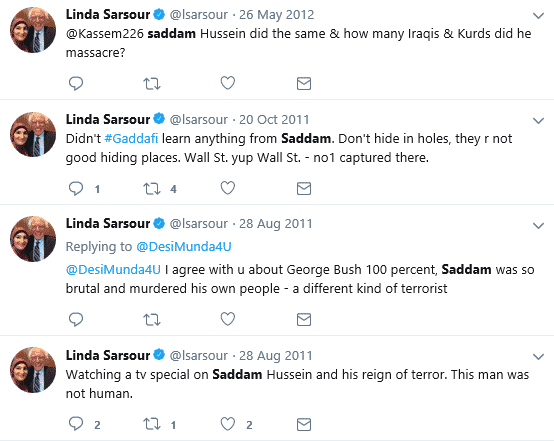Send the Gaddafi tweet via direct message
554x441 pixels.
(x=304, y=188)
